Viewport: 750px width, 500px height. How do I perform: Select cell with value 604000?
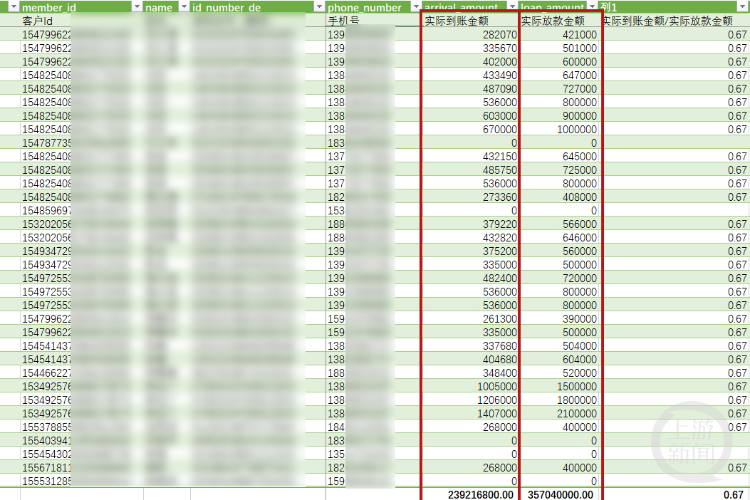559,359
